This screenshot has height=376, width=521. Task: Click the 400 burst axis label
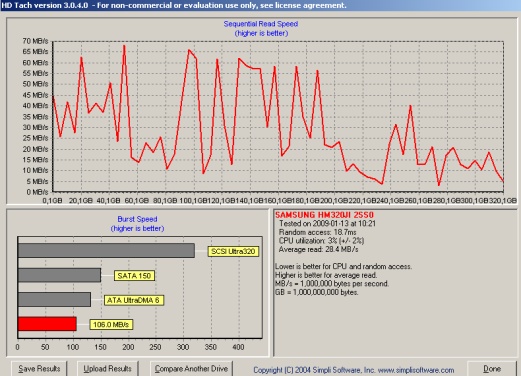pyautogui.click(x=238, y=347)
